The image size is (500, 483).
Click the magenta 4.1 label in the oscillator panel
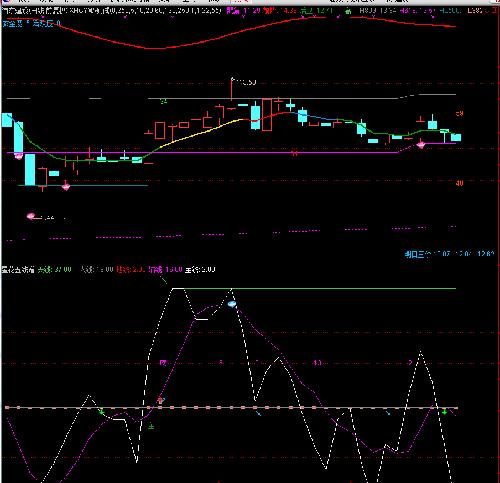click(317, 363)
